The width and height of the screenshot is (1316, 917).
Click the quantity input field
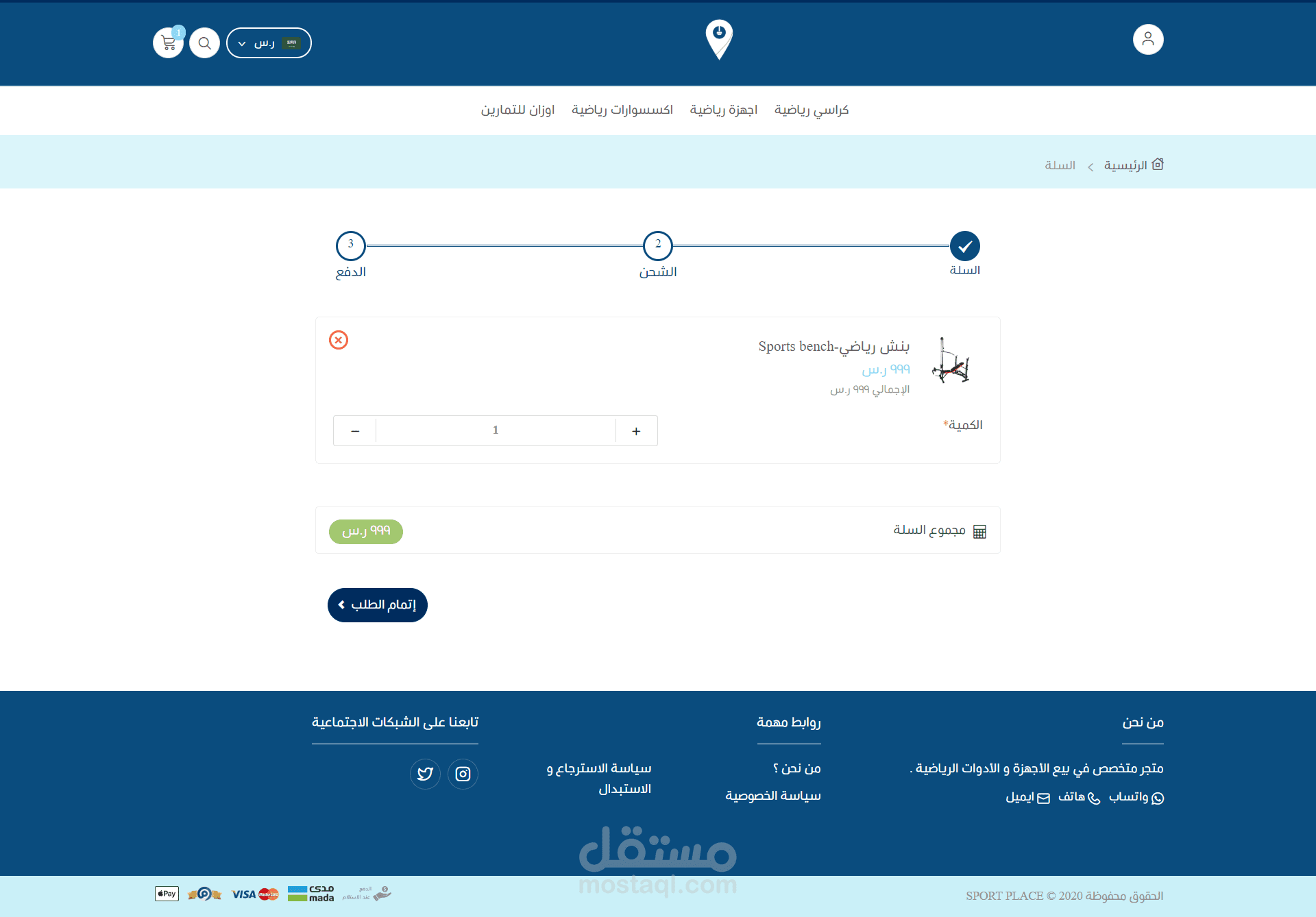click(x=496, y=430)
